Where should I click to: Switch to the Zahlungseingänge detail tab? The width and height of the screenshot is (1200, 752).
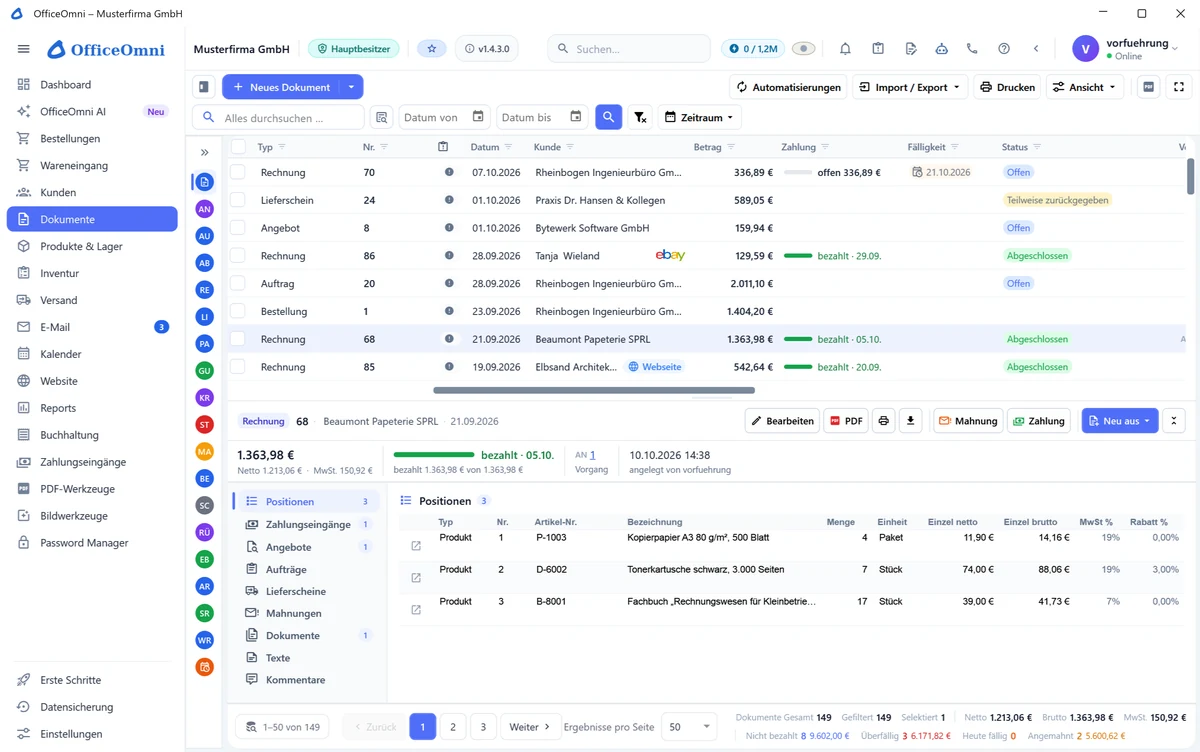(307, 524)
